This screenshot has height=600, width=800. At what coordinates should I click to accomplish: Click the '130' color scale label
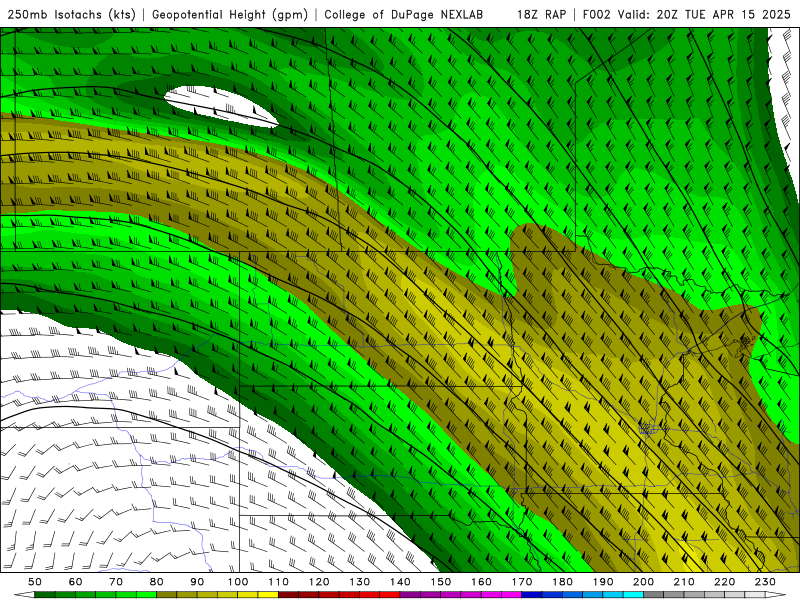pyautogui.click(x=360, y=582)
